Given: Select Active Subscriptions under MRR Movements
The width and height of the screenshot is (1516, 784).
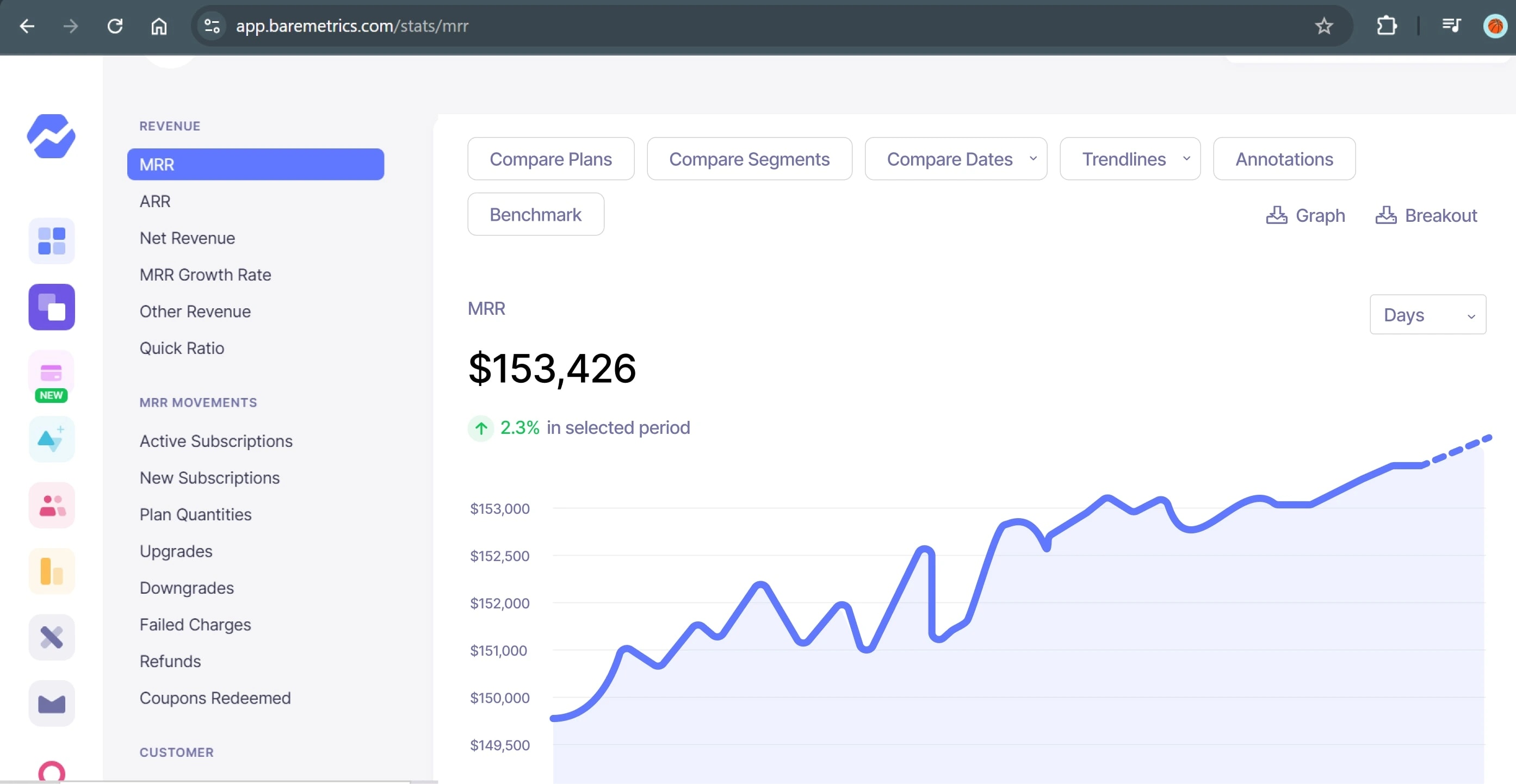Looking at the screenshot, I should click(x=216, y=440).
